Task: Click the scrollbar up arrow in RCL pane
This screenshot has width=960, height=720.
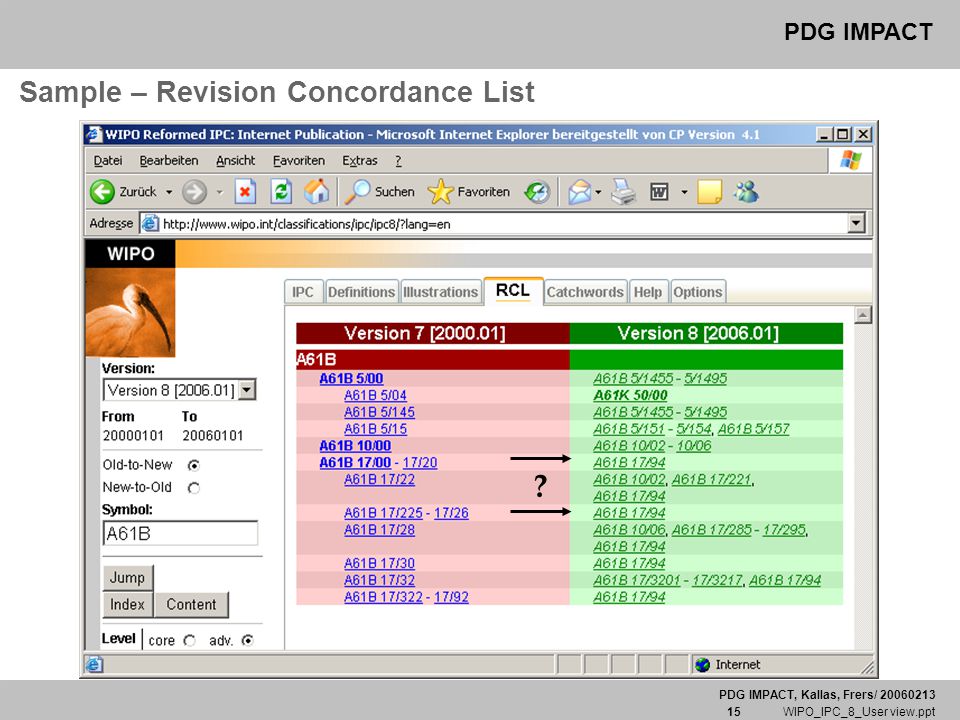Action: [863, 315]
